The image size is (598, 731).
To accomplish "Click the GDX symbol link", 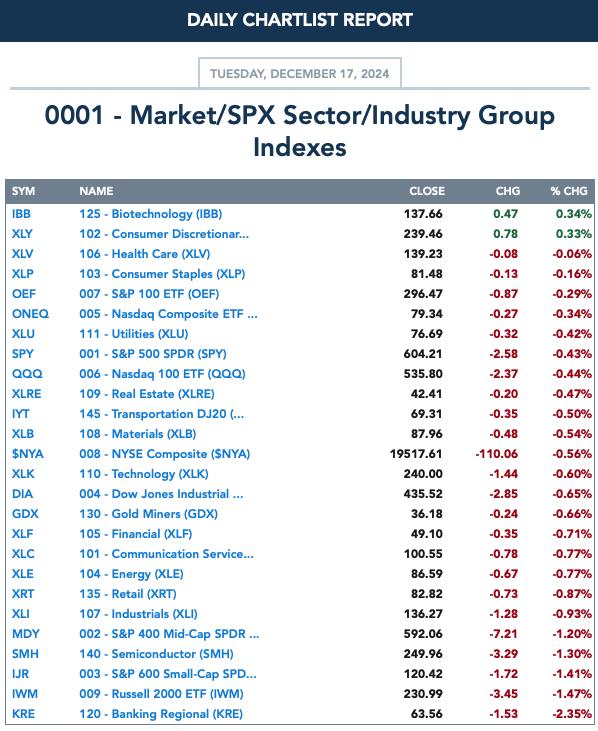I will click(x=25, y=514).
